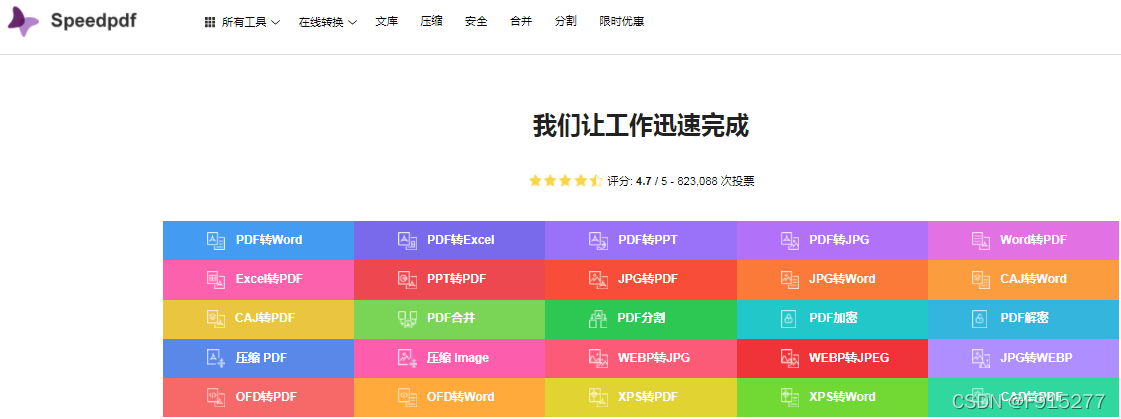Click the WEBP转JPEG tile icon
This screenshot has height=419, width=1121.
point(790,358)
